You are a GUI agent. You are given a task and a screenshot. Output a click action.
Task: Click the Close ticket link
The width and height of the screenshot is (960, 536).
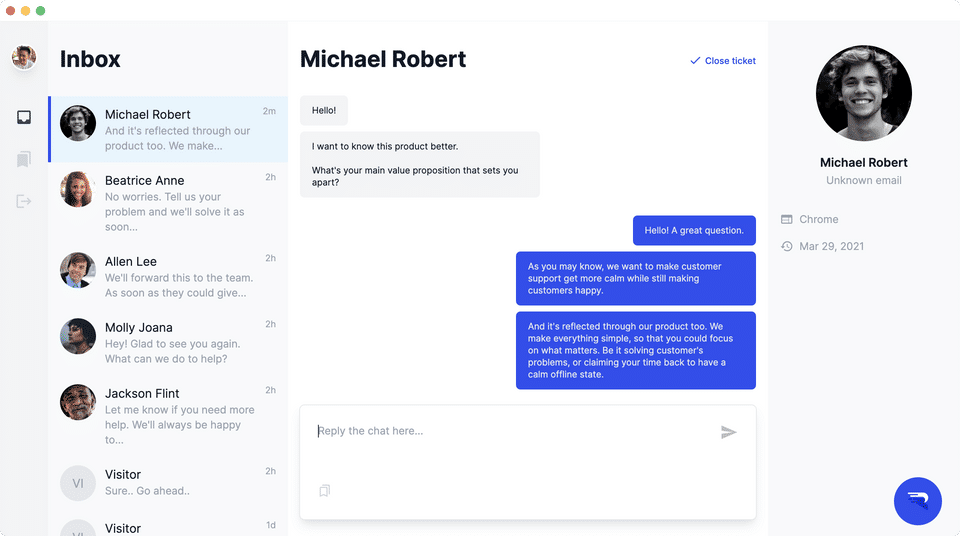pos(723,61)
